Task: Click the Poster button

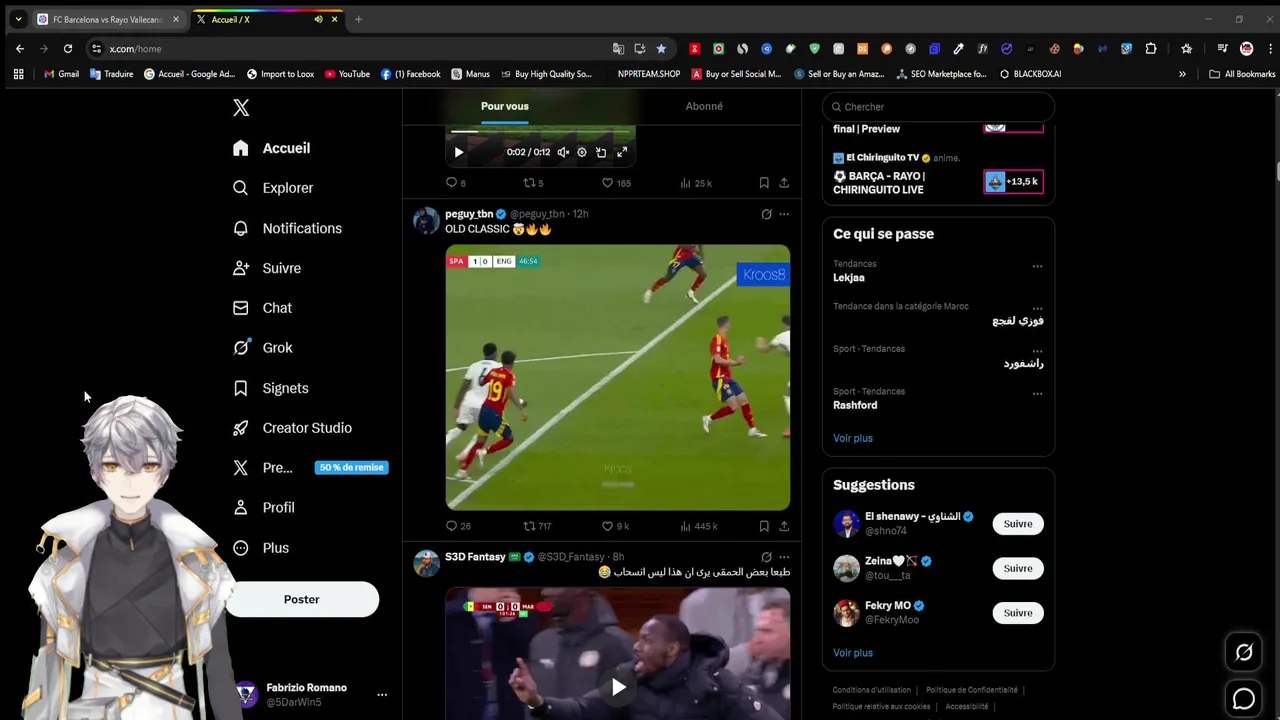Action: [302, 599]
